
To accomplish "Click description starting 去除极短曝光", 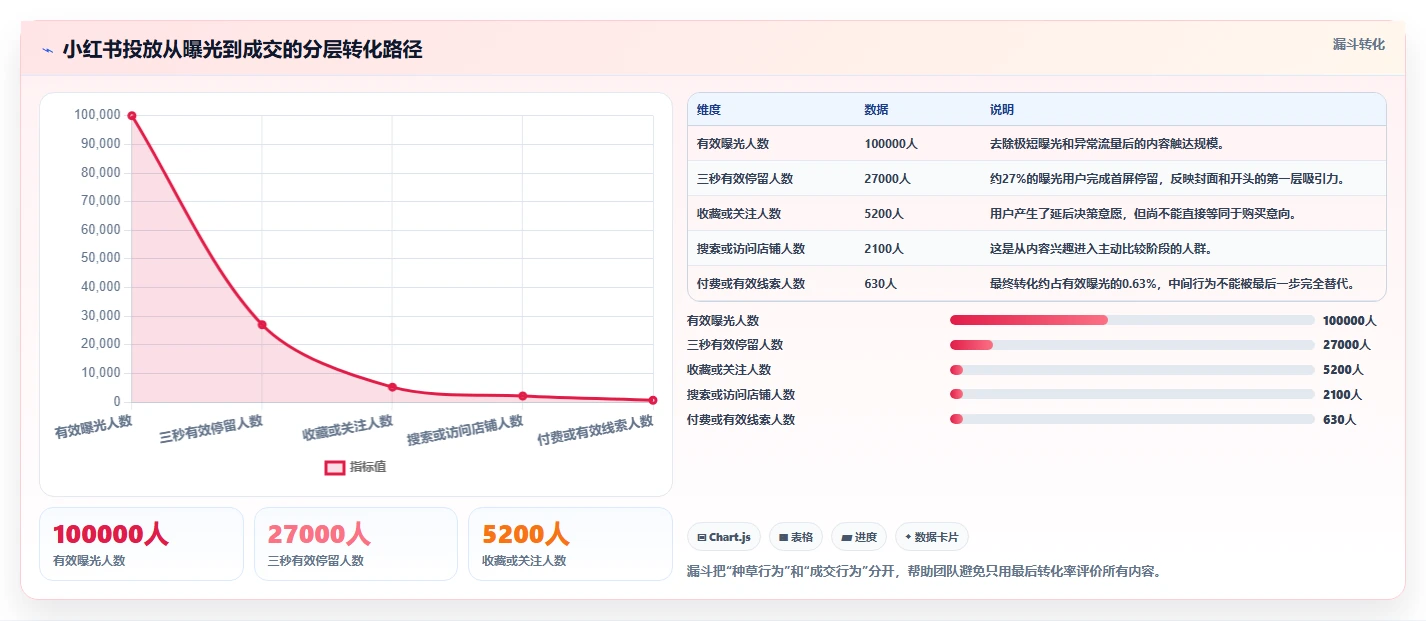I will pyautogui.click(x=1107, y=144).
